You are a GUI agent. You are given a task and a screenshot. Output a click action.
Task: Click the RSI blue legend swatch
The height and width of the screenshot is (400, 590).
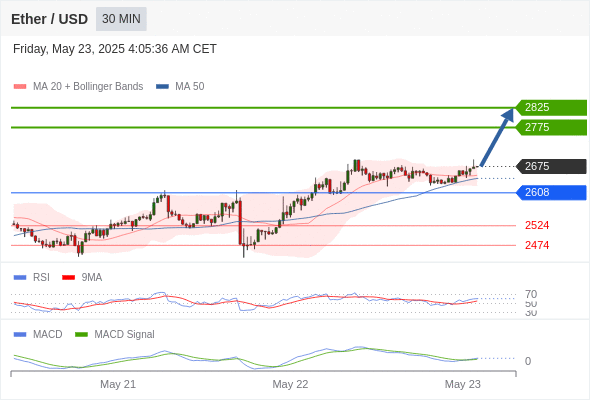pyautogui.click(x=20, y=278)
